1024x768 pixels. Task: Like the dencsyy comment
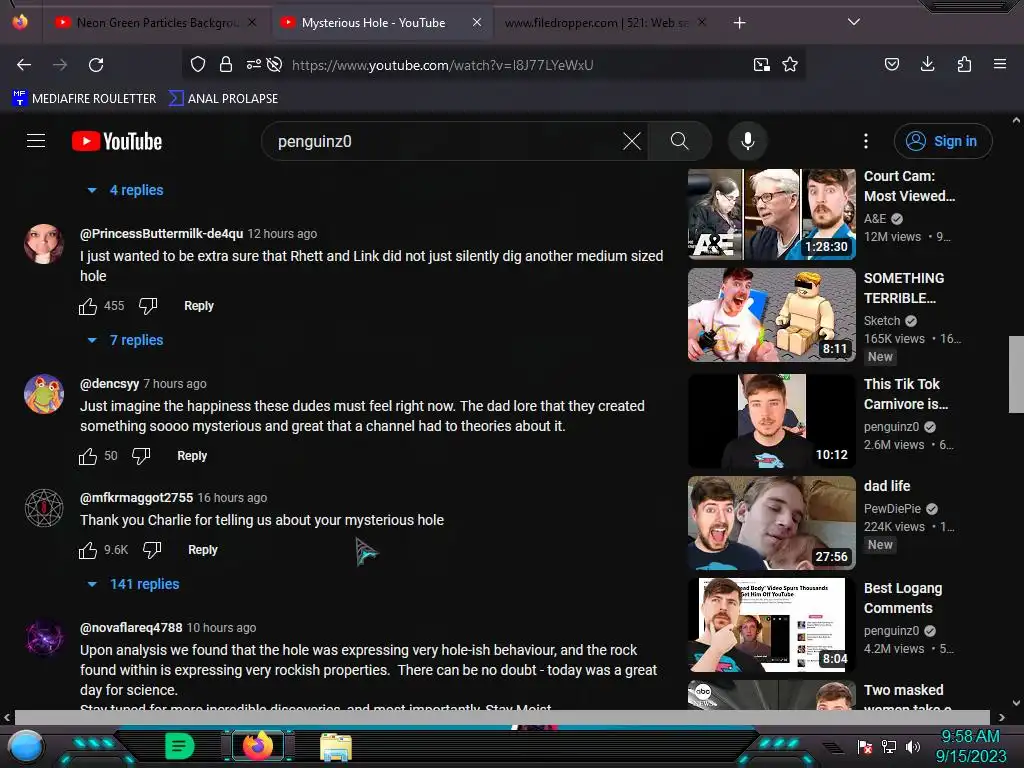88,456
